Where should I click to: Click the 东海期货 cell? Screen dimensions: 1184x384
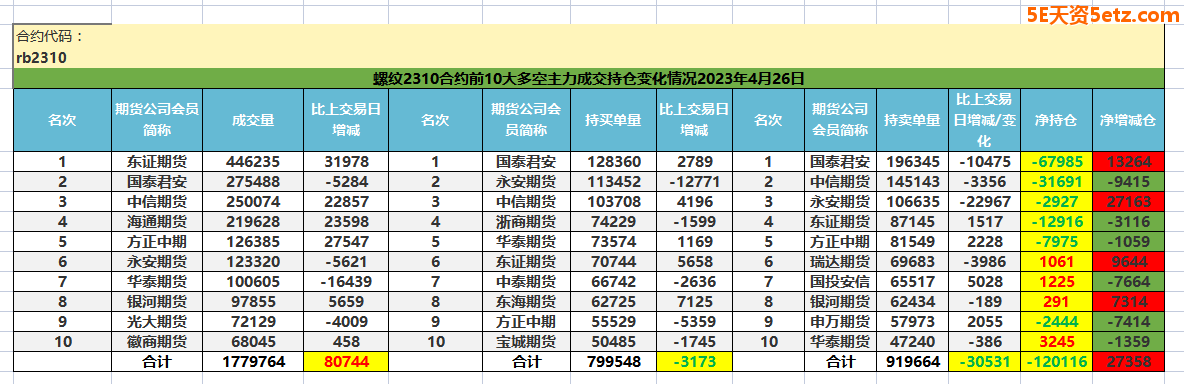(526, 301)
